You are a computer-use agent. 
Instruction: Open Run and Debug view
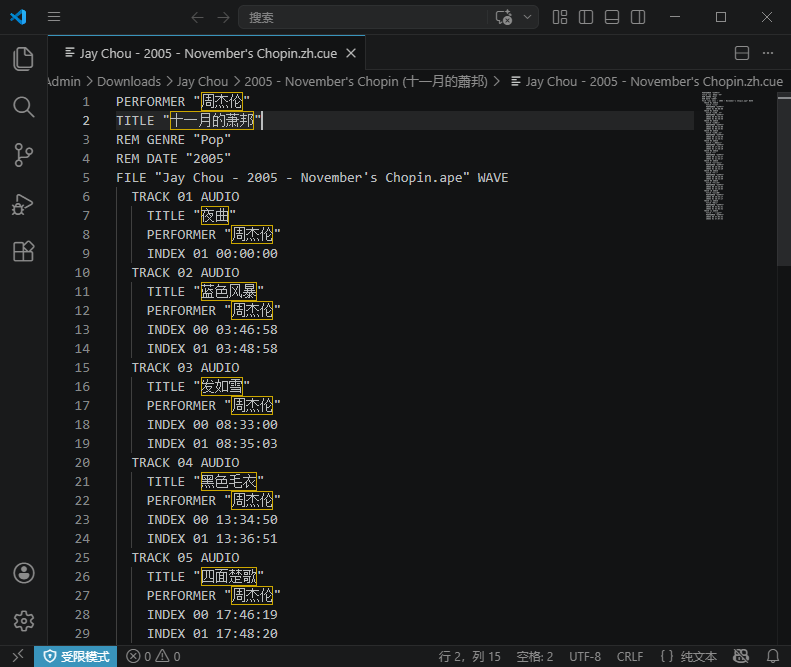23,204
